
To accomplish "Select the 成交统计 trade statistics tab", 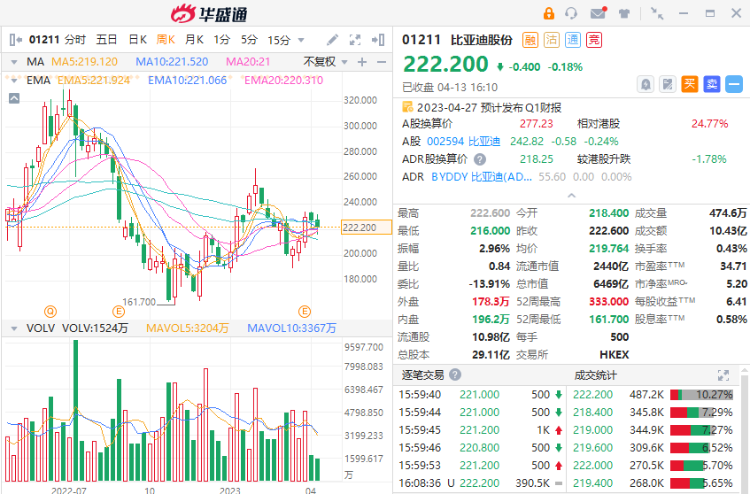I will click(595, 375).
